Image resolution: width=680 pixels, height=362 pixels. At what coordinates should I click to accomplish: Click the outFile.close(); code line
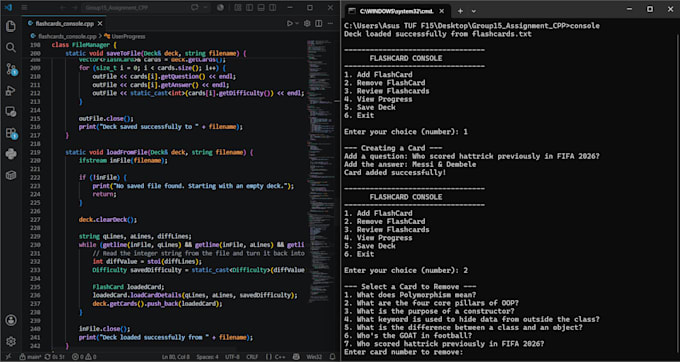[106, 118]
